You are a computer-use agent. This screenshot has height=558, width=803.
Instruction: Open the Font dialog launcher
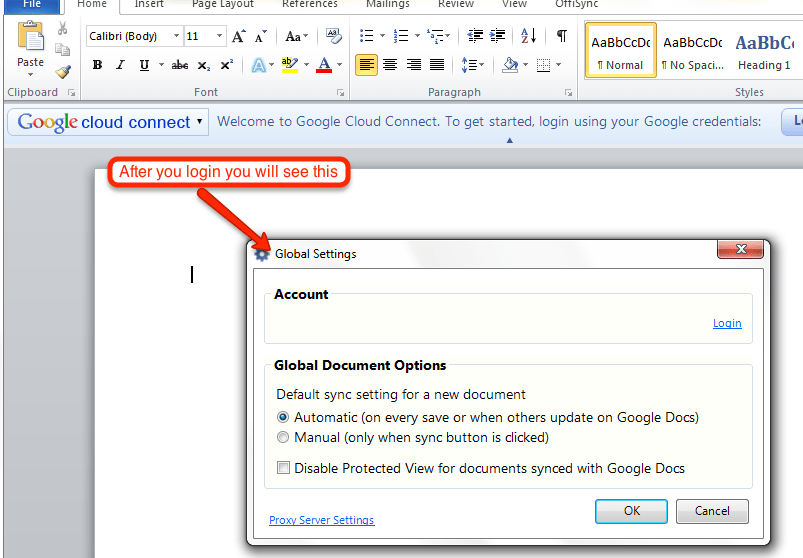tap(340, 93)
